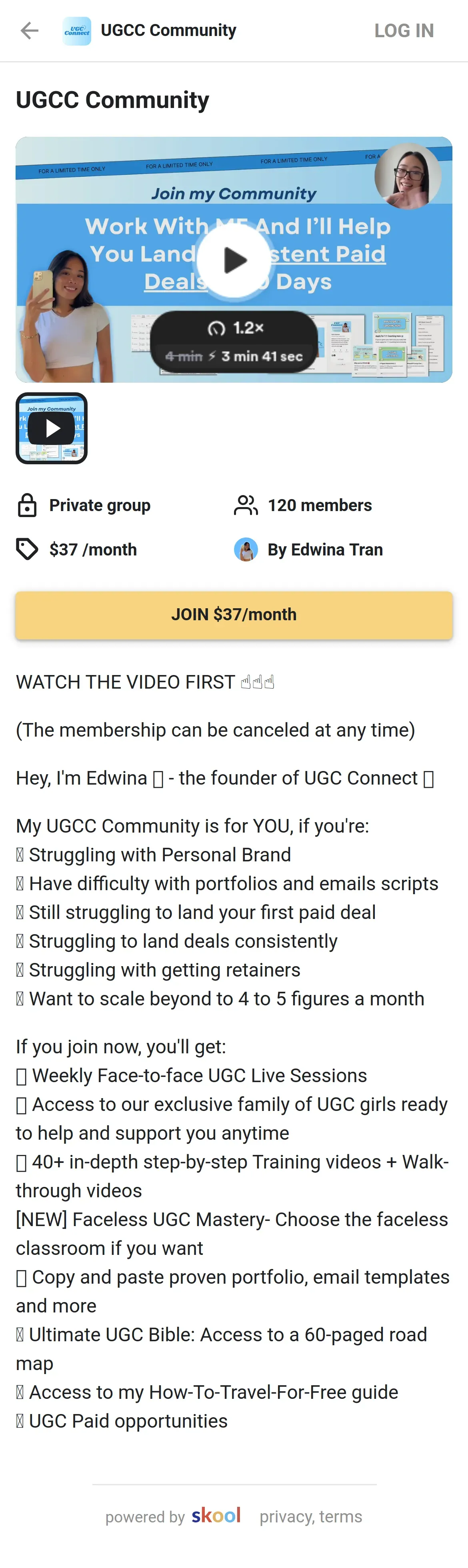Open the skool logo link
The image size is (468, 1568).
(216, 1516)
